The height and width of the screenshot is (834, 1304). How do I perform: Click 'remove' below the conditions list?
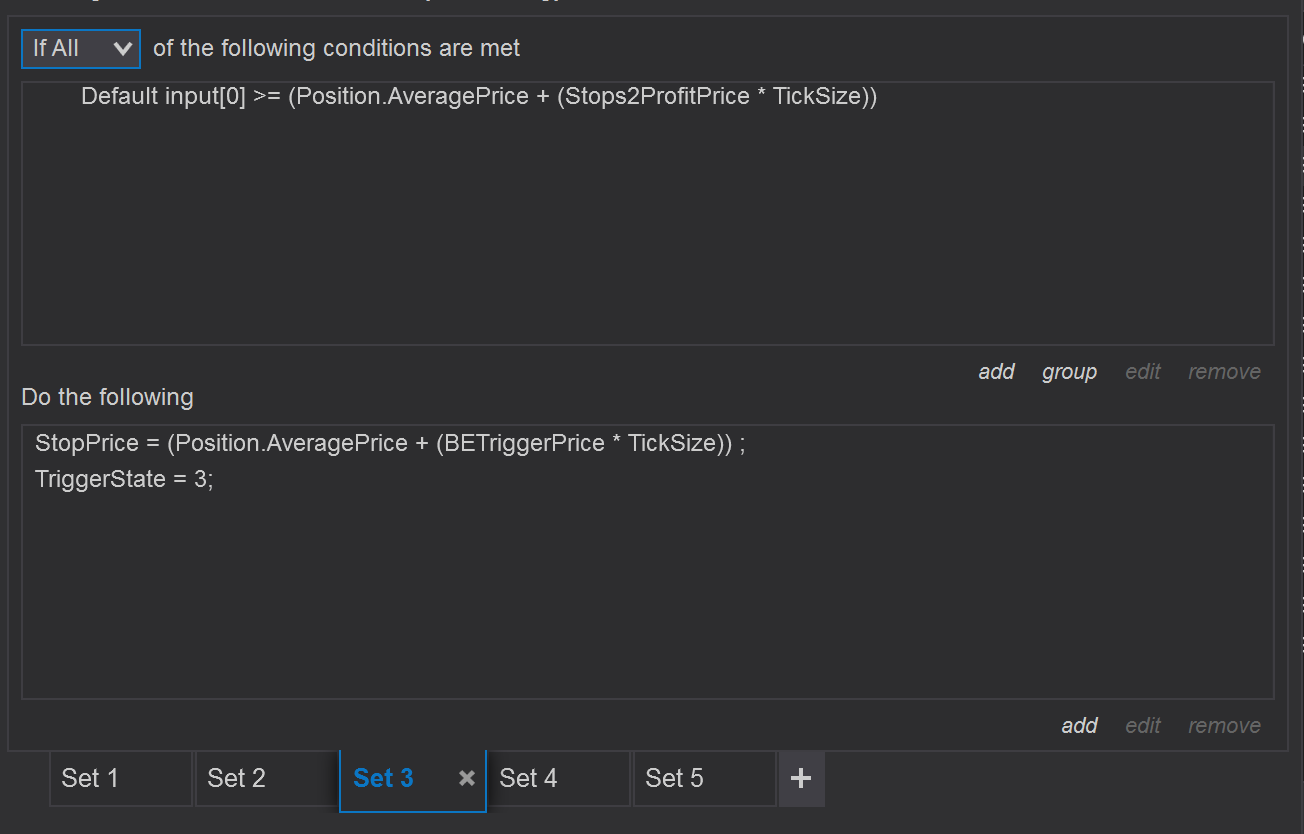[x=1224, y=372]
